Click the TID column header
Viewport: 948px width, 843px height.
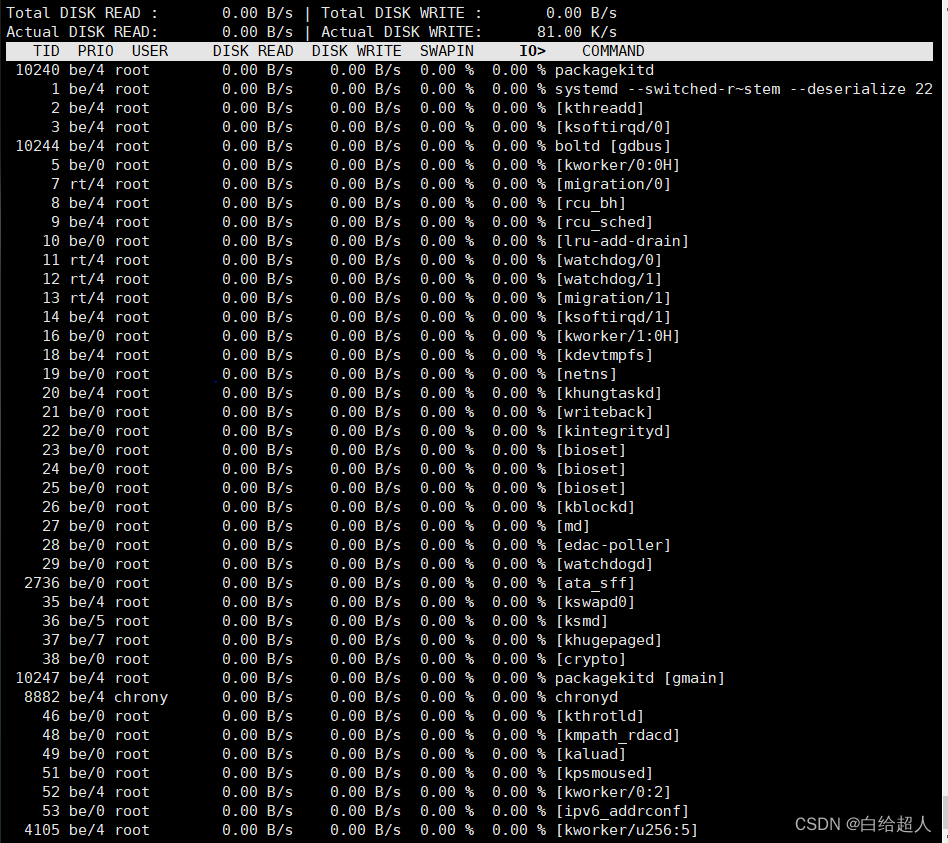[x=46, y=51]
